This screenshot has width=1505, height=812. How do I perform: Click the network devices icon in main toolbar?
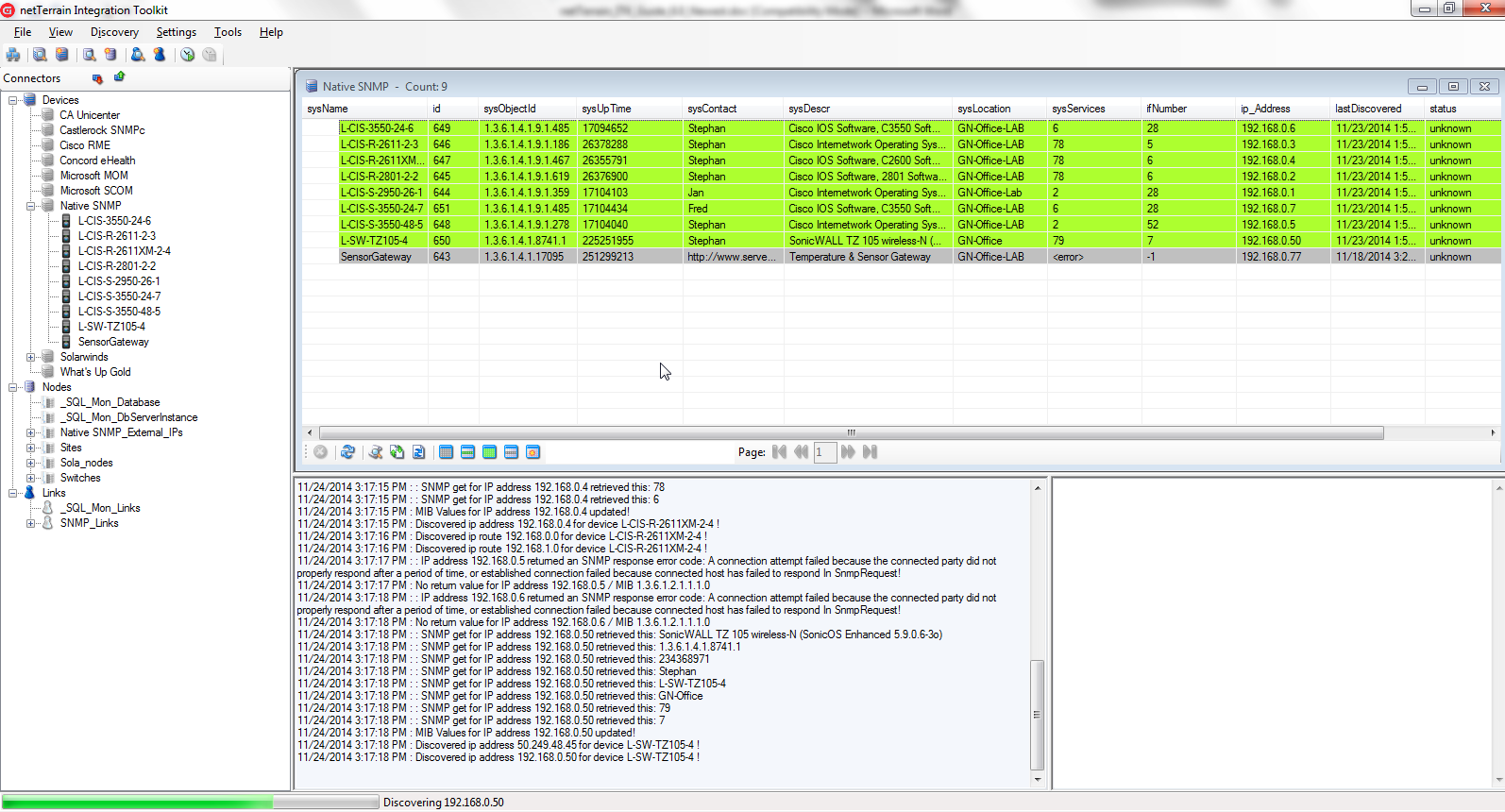click(x=13, y=55)
